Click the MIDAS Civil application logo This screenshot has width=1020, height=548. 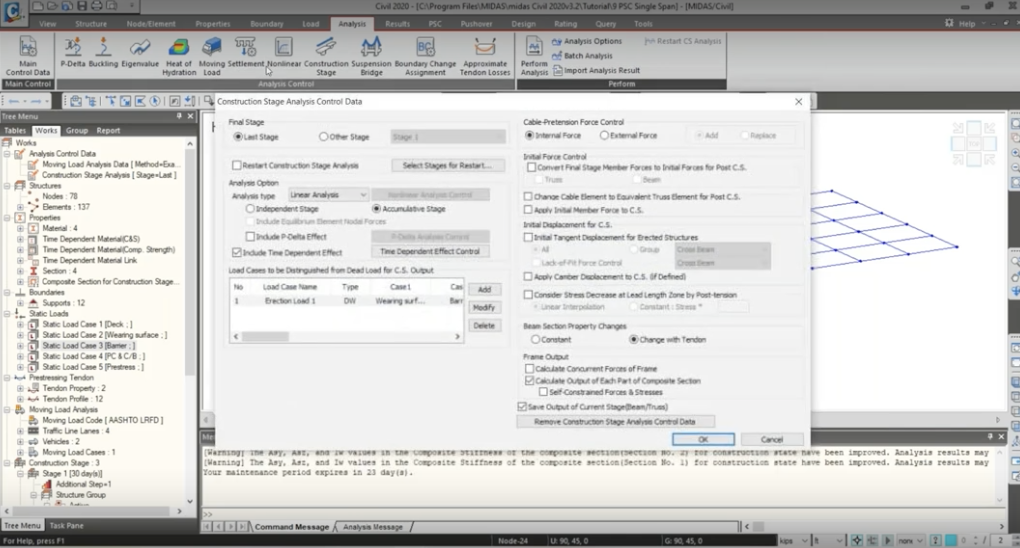click(14, 12)
